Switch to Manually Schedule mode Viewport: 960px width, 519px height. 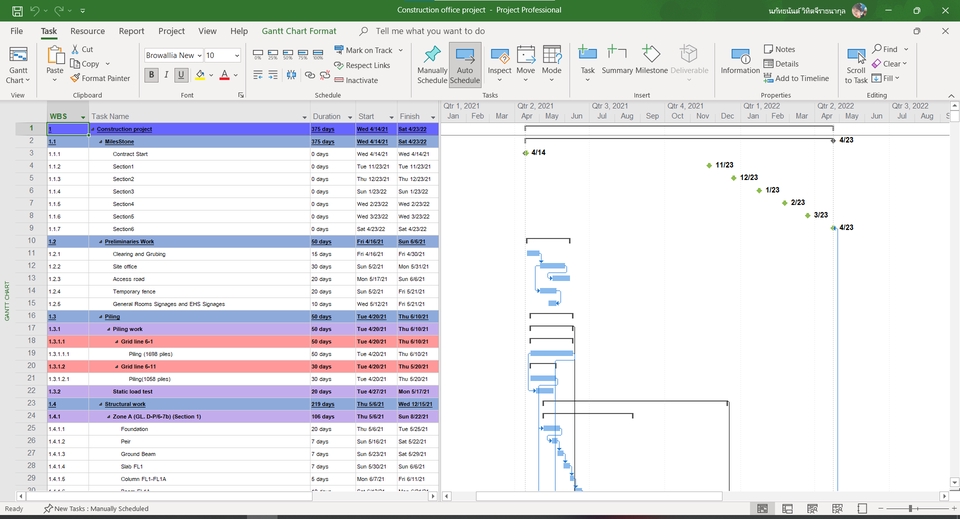[432, 65]
